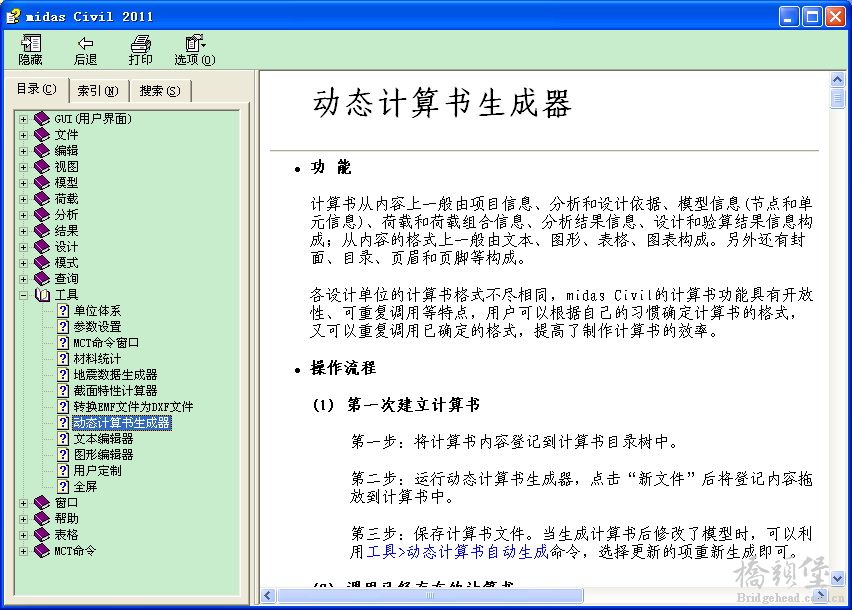
Task: Expand the MCT命令 tree node
Action: pos(23,551)
